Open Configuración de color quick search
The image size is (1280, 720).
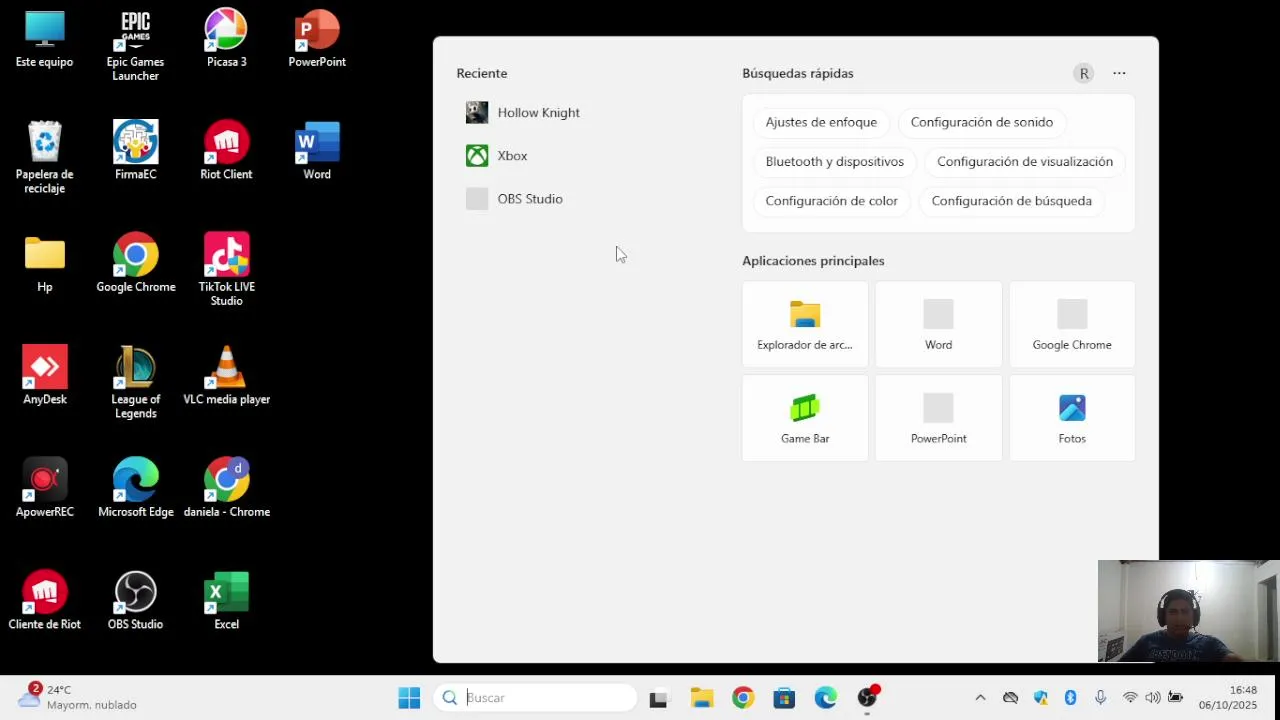click(x=831, y=201)
